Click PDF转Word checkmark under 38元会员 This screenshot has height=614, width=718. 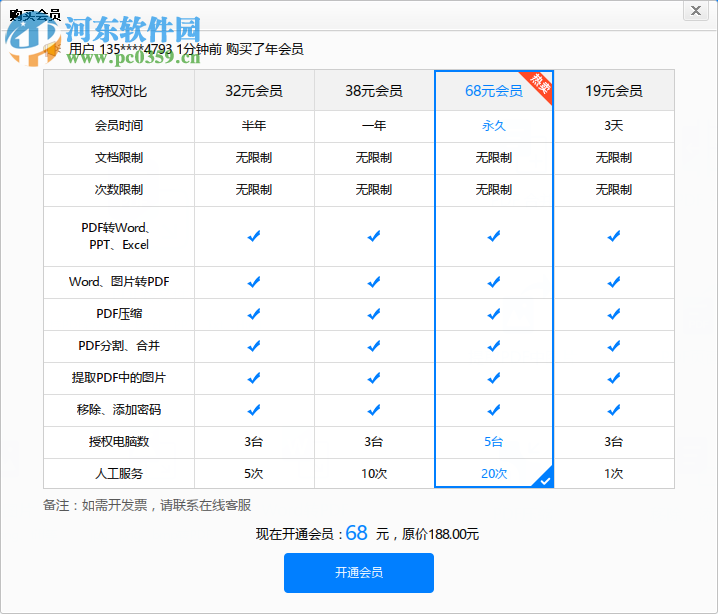[374, 236]
